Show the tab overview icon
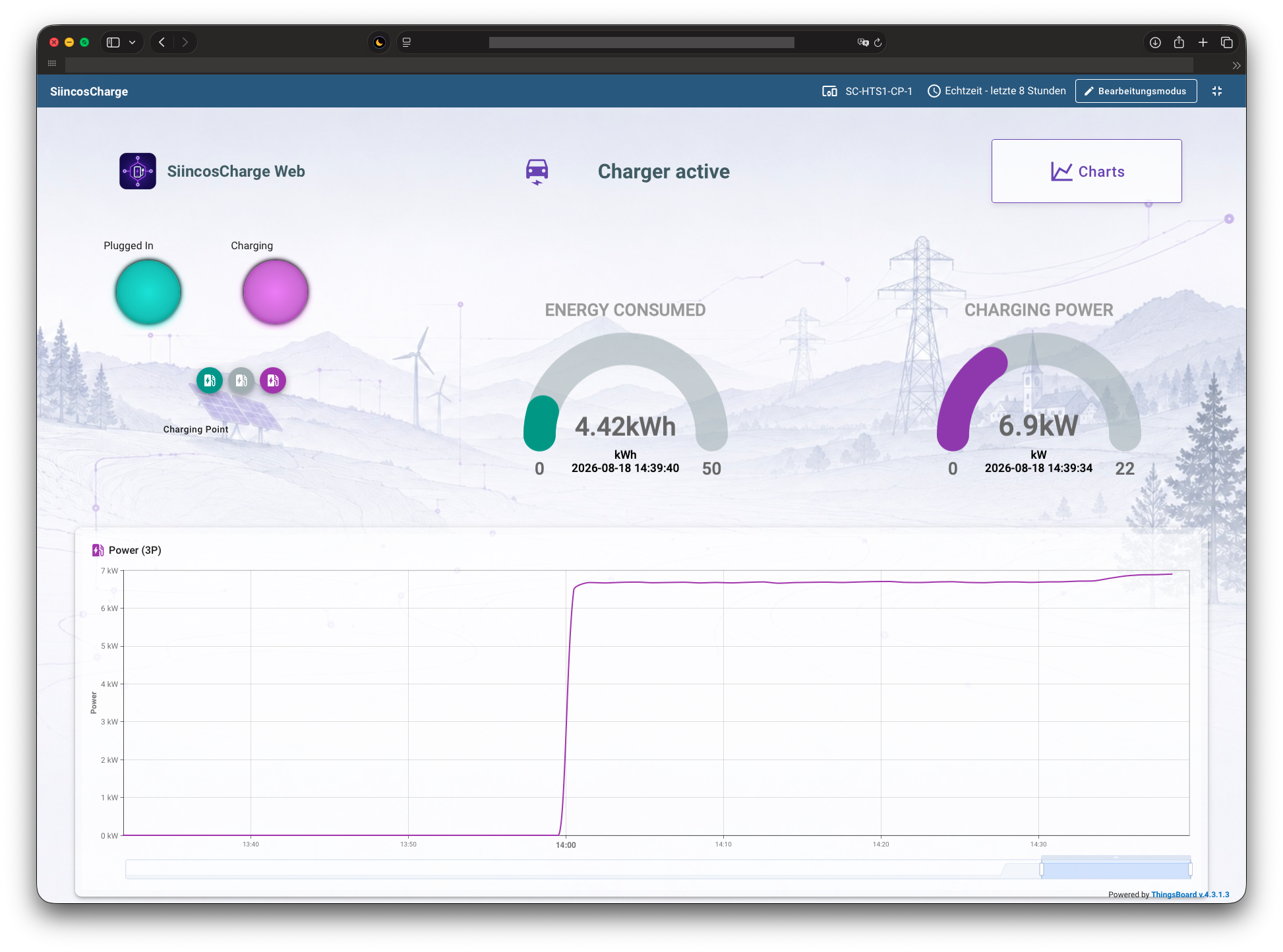The height and width of the screenshot is (952, 1283). [x=1227, y=42]
